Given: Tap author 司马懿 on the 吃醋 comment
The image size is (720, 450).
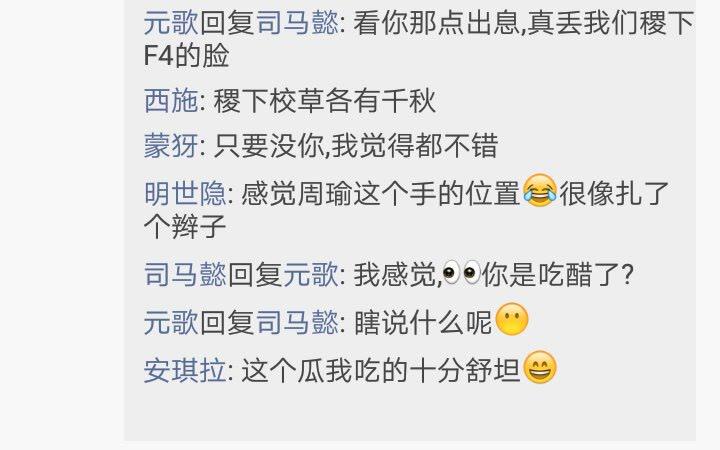Looking at the screenshot, I should pyautogui.click(x=185, y=275).
